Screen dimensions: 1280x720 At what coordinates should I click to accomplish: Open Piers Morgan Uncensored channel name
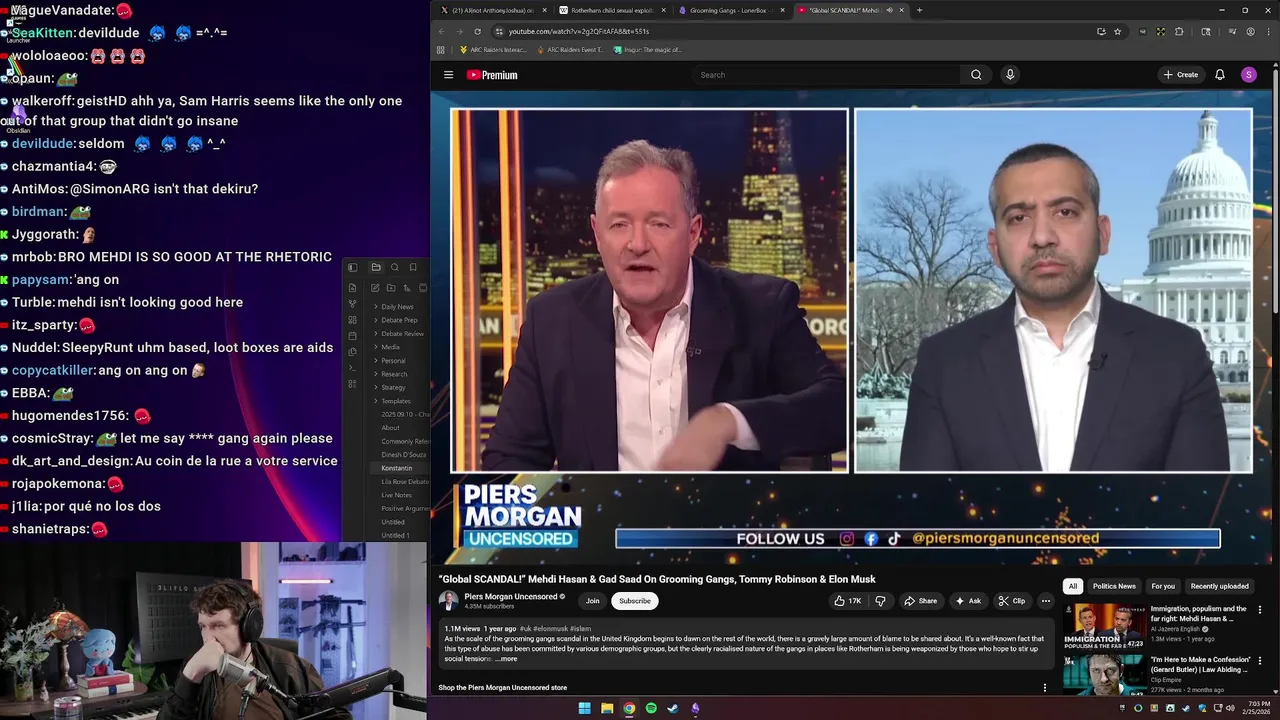click(x=511, y=597)
